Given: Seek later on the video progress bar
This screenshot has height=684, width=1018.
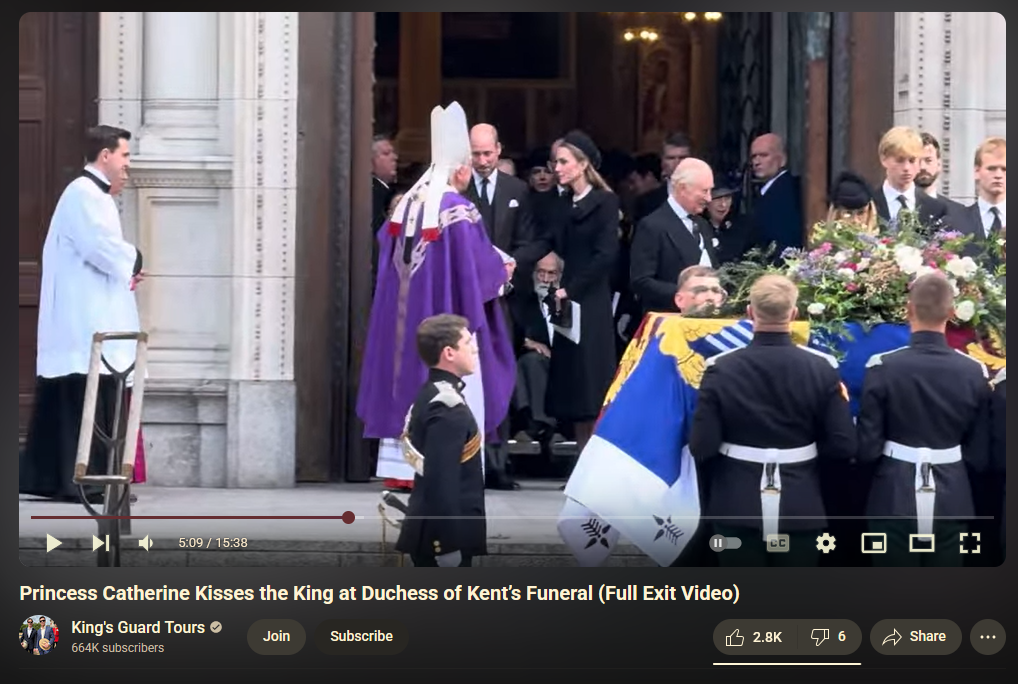Looking at the screenshot, I should click(x=671, y=517).
